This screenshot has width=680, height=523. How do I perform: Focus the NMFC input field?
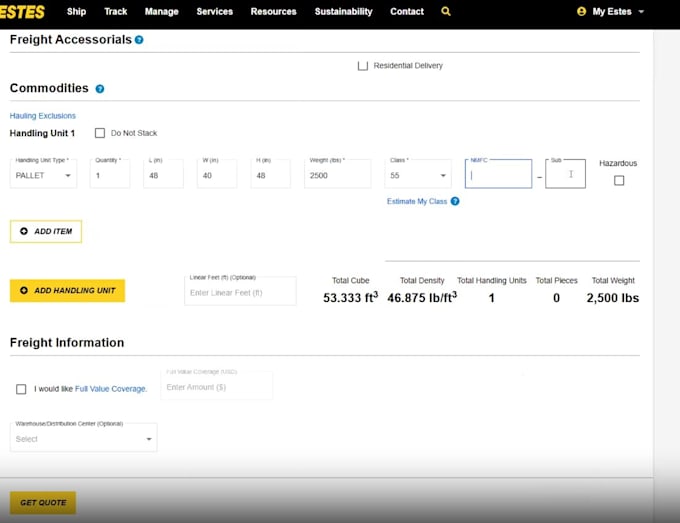click(498, 174)
